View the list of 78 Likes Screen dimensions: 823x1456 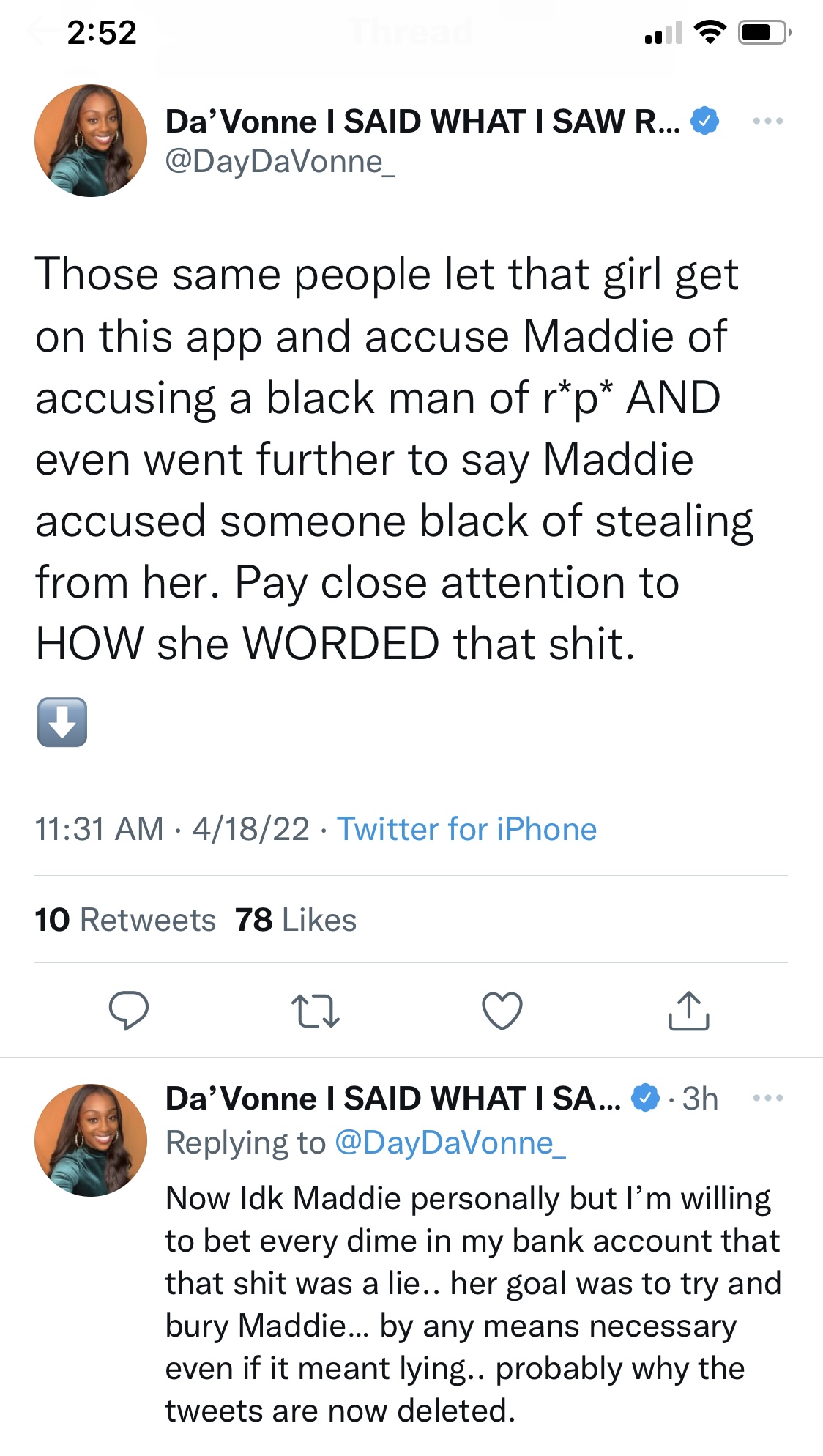[x=296, y=920]
